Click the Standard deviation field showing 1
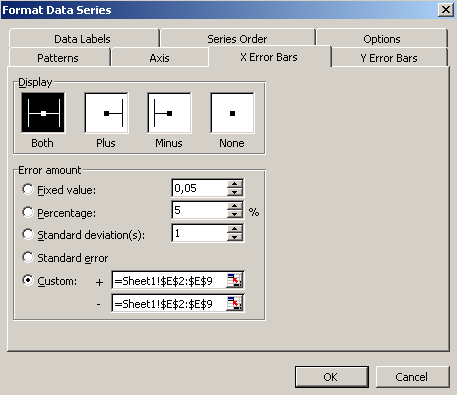The width and height of the screenshot is (457, 395). (200, 233)
